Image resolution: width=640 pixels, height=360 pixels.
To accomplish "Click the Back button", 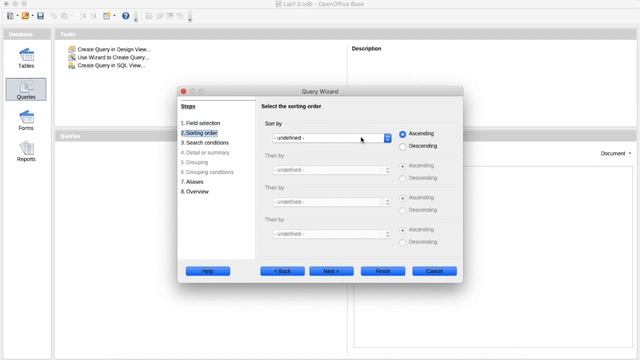I will [282, 271].
